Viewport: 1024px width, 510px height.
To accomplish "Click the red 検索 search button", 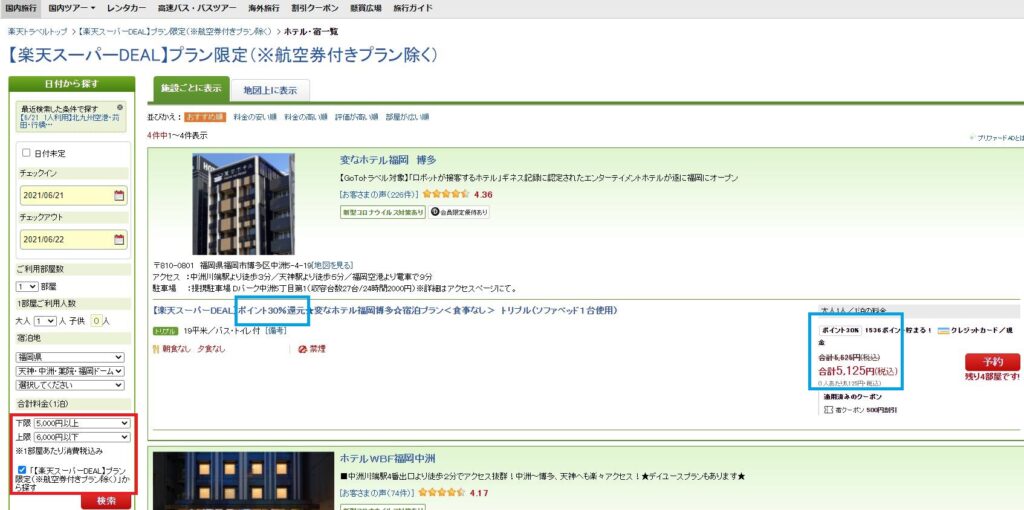I will (106, 502).
